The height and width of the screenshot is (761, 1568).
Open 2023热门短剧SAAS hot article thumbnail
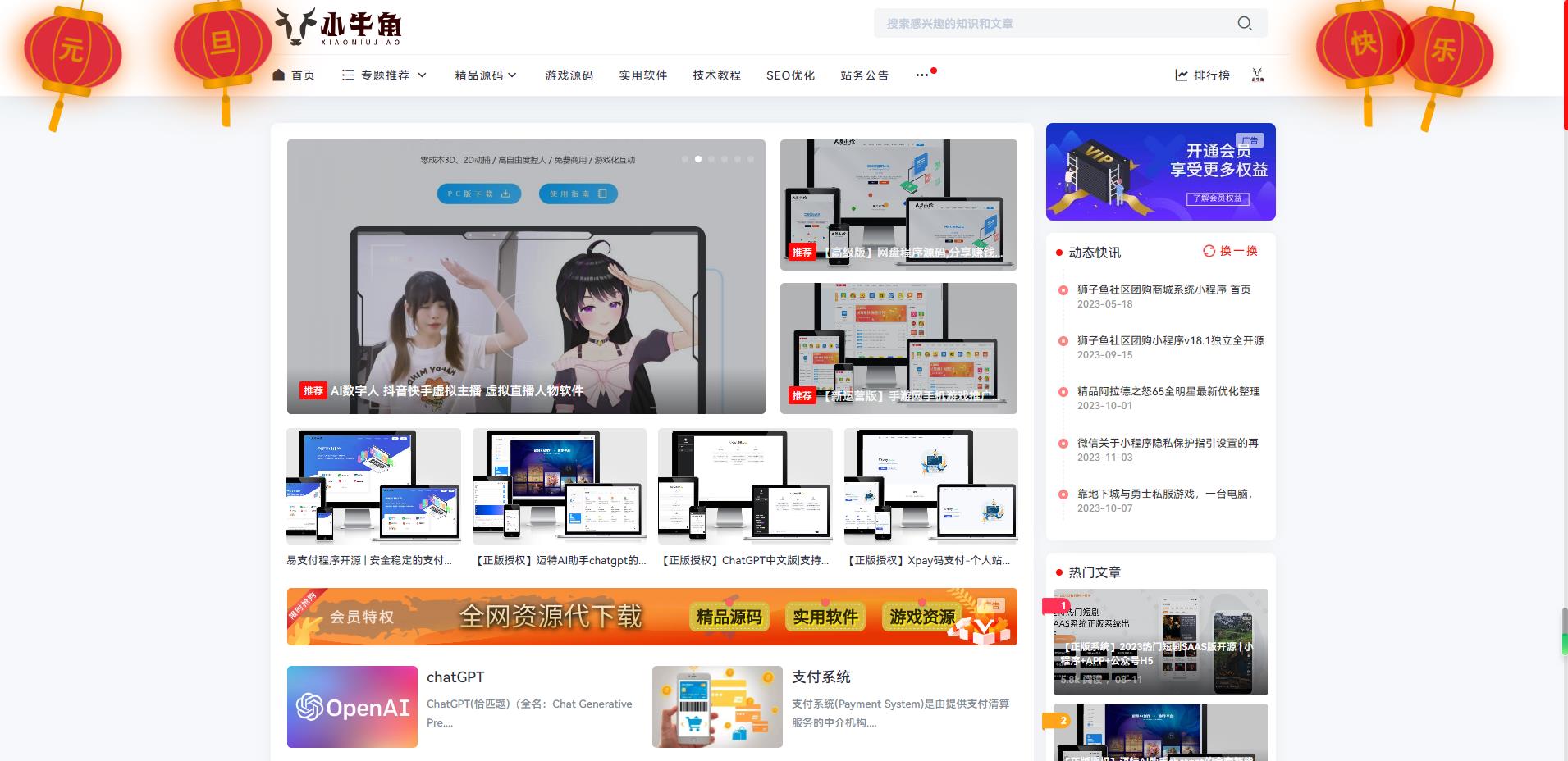[x=1160, y=642]
